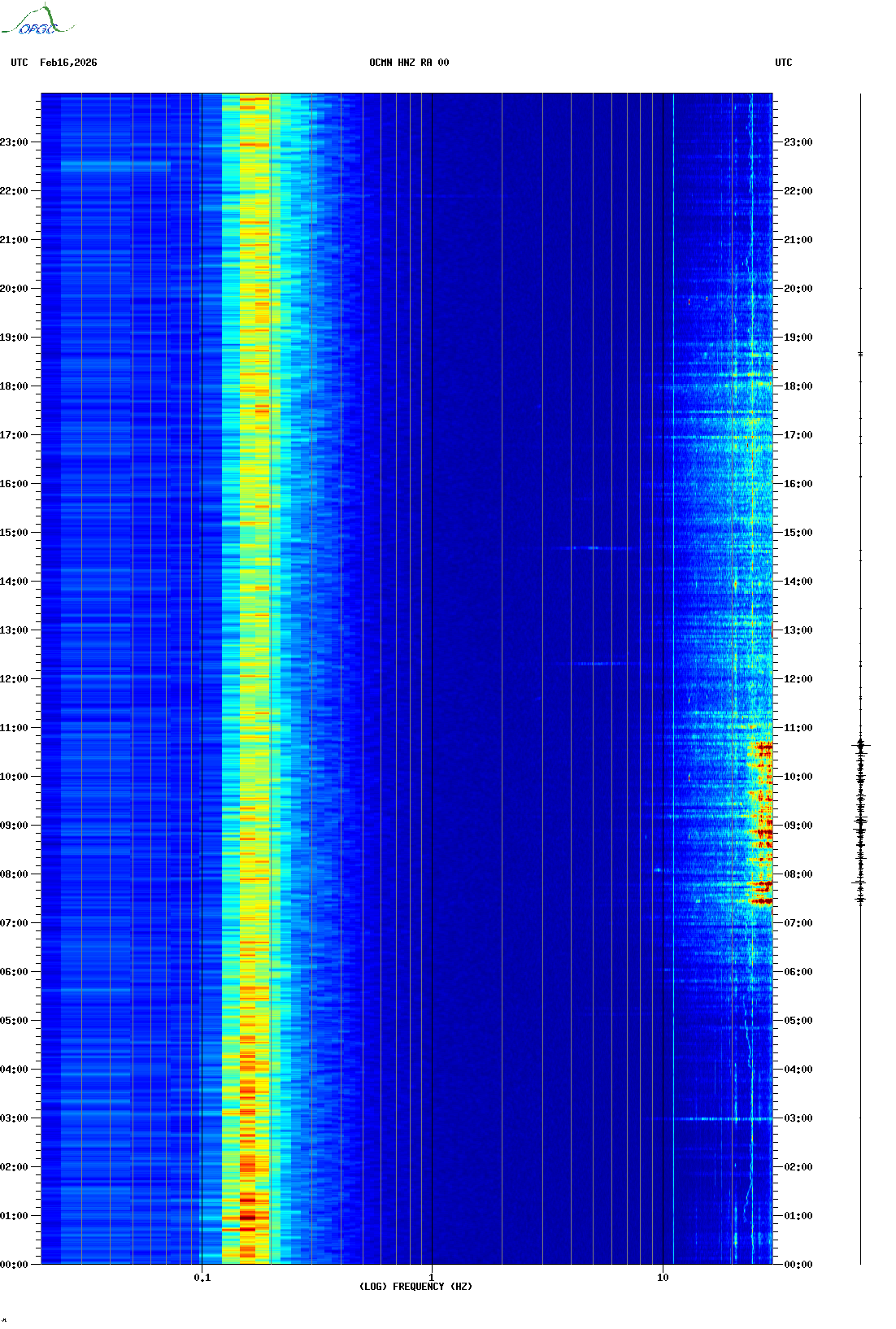The height and width of the screenshot is (1329, 896).
Task: Click the faint signal streak near 14:40 at 5 Hz
Action: click(593, 547)
